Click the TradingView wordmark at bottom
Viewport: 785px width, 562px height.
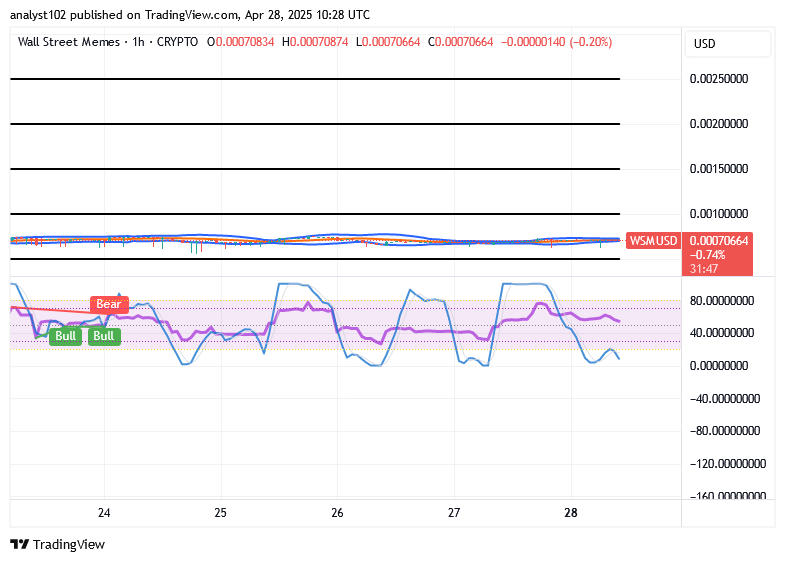pos(69,544)
